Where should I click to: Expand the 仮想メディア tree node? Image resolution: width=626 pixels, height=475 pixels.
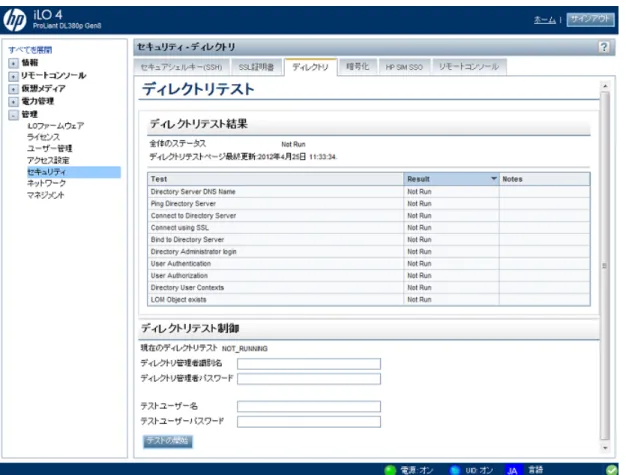[x=13, y=89]
